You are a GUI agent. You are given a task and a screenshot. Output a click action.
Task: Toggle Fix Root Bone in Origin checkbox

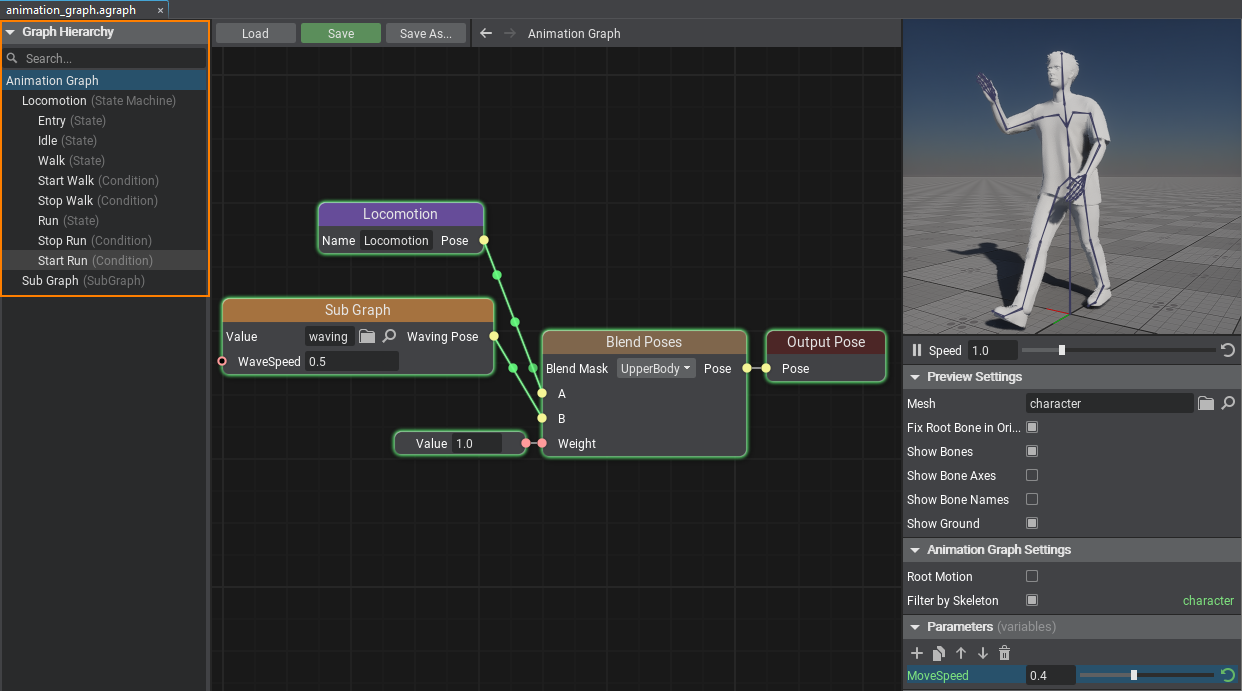[1032, 427]
